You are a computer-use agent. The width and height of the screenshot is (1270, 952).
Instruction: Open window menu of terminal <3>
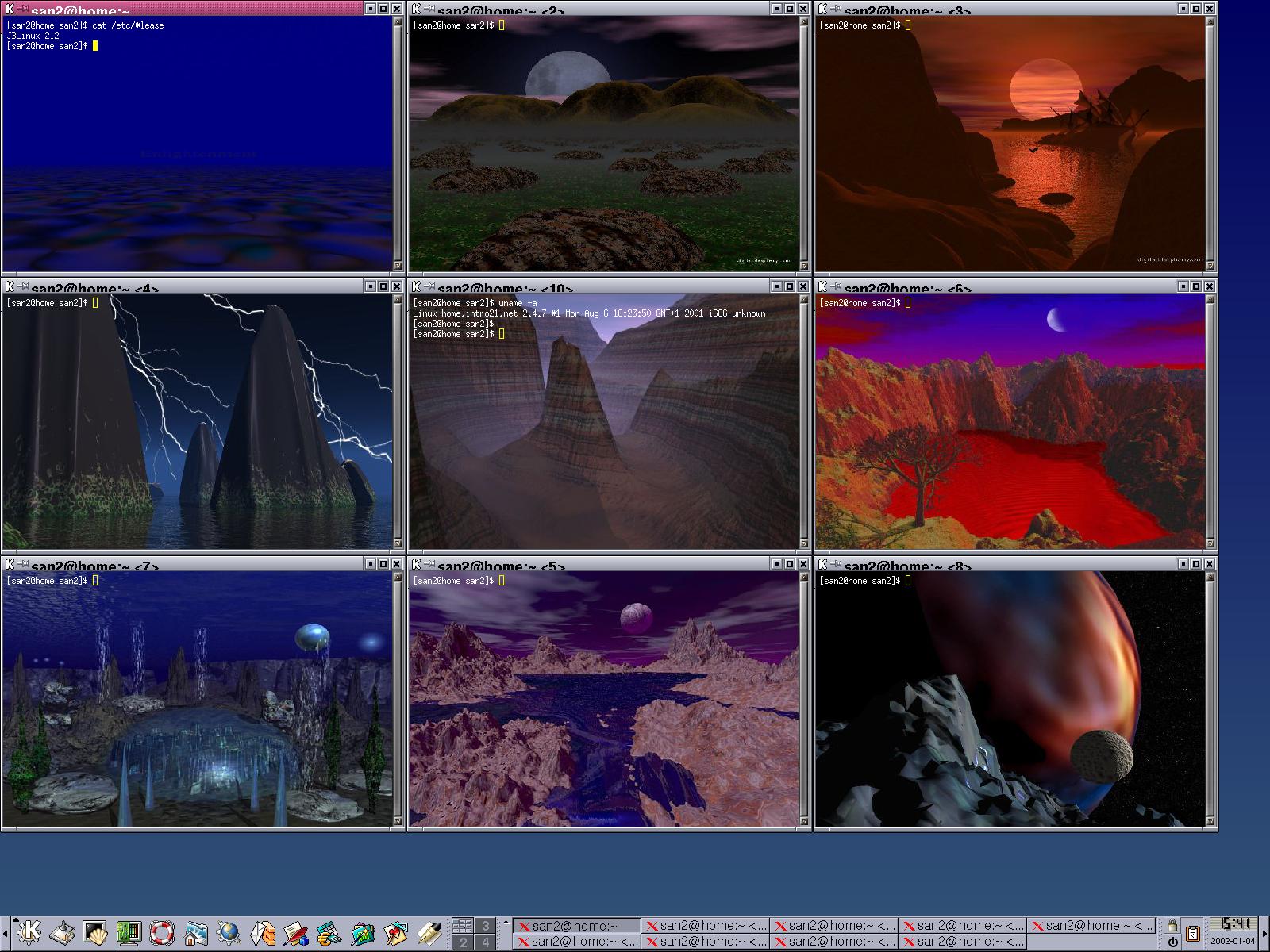(823, 9)
